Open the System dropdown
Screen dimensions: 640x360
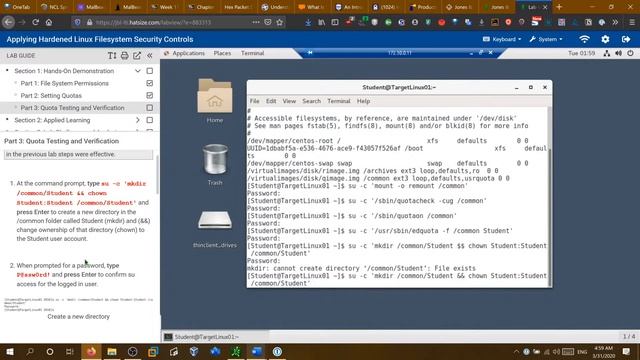pos(546,39)
